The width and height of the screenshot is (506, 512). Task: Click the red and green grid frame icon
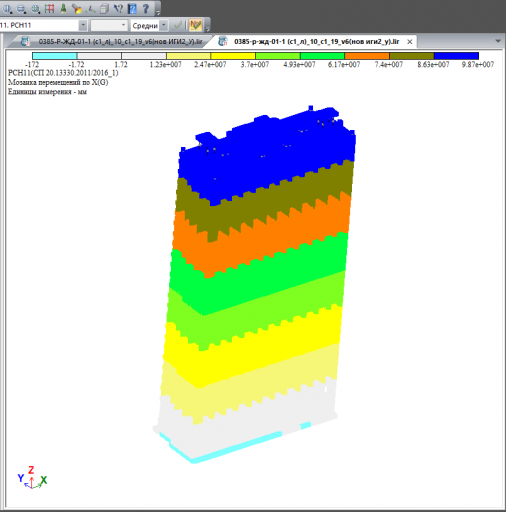[49, 8]
